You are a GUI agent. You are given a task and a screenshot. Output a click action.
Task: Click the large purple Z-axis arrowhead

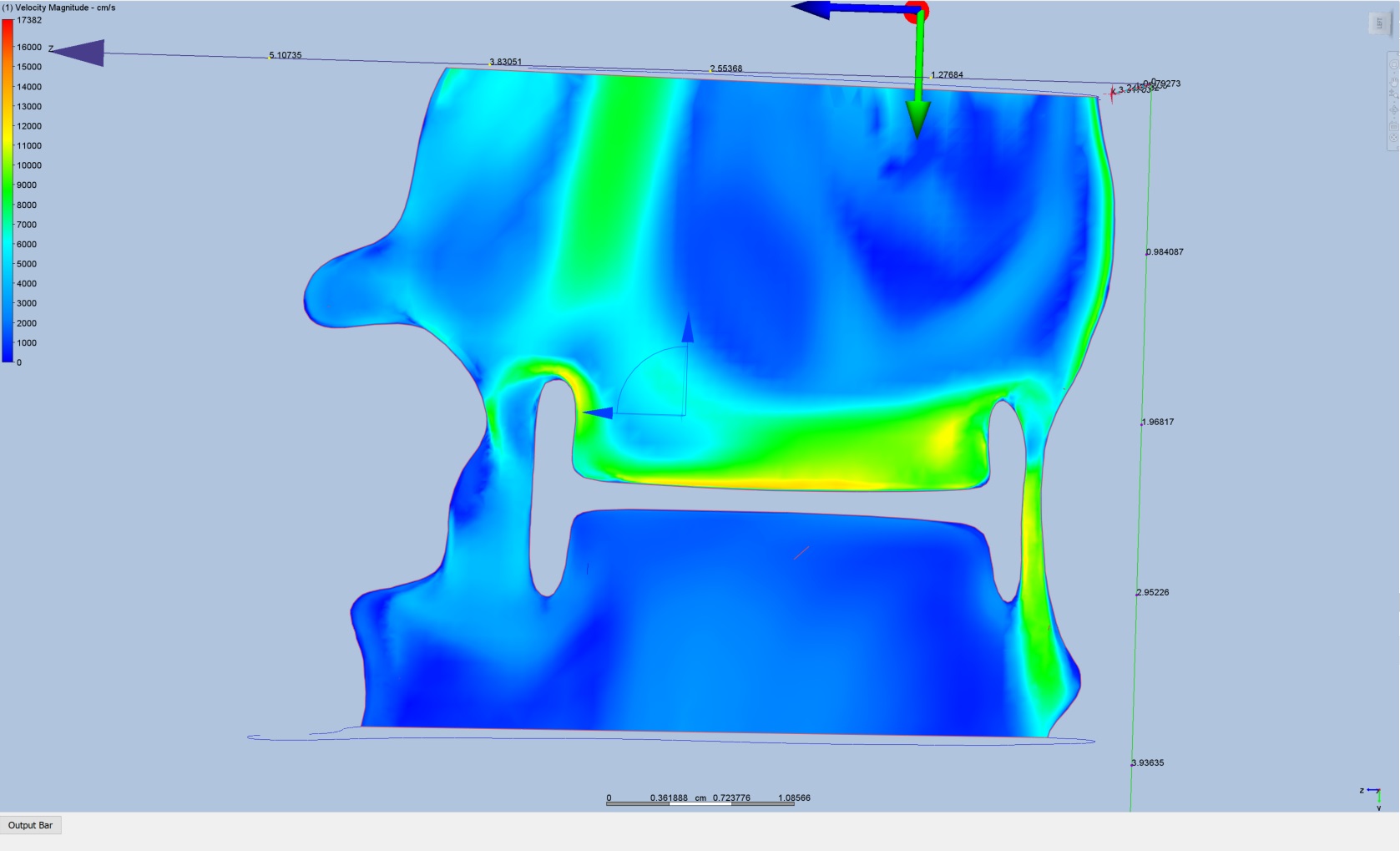[78, 53]
